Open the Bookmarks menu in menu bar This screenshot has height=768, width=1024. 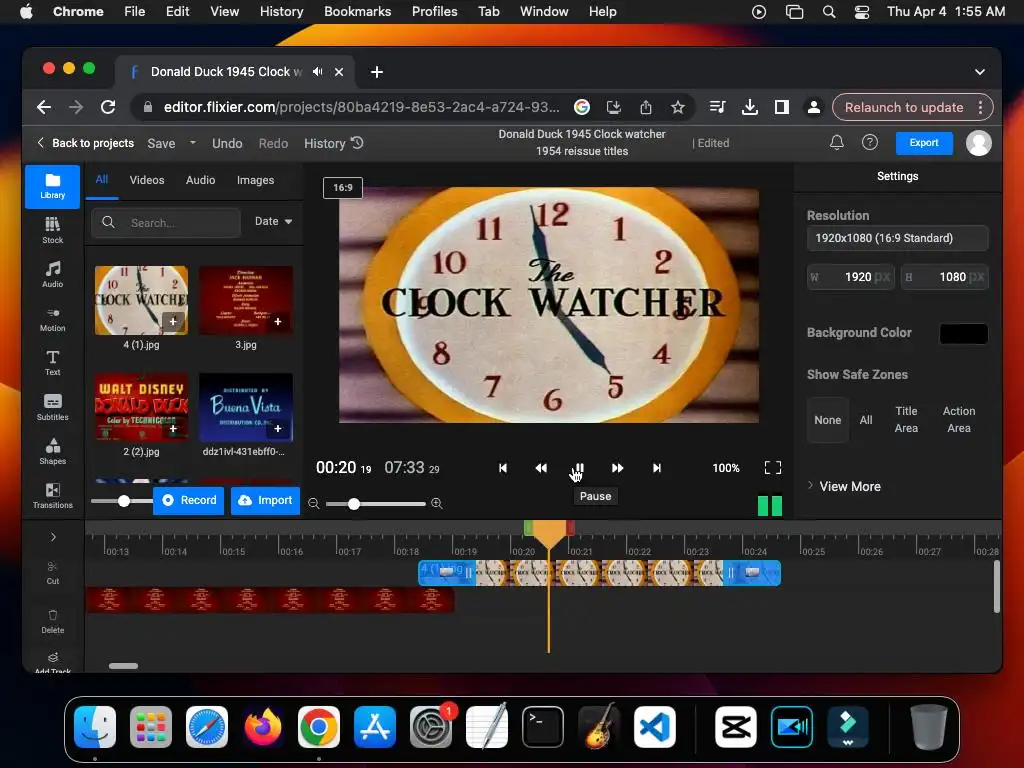(x=357, y=12)
